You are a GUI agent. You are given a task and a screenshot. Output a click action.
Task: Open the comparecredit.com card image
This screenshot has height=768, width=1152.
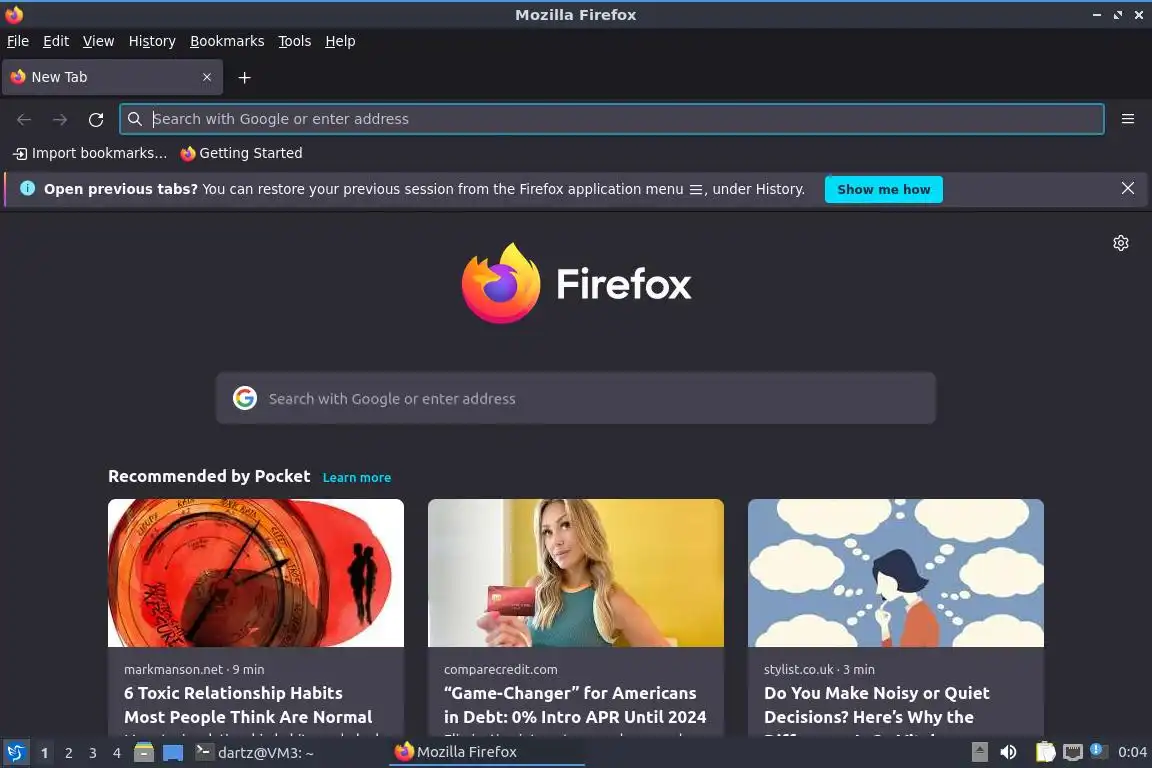tap(575, 573)
